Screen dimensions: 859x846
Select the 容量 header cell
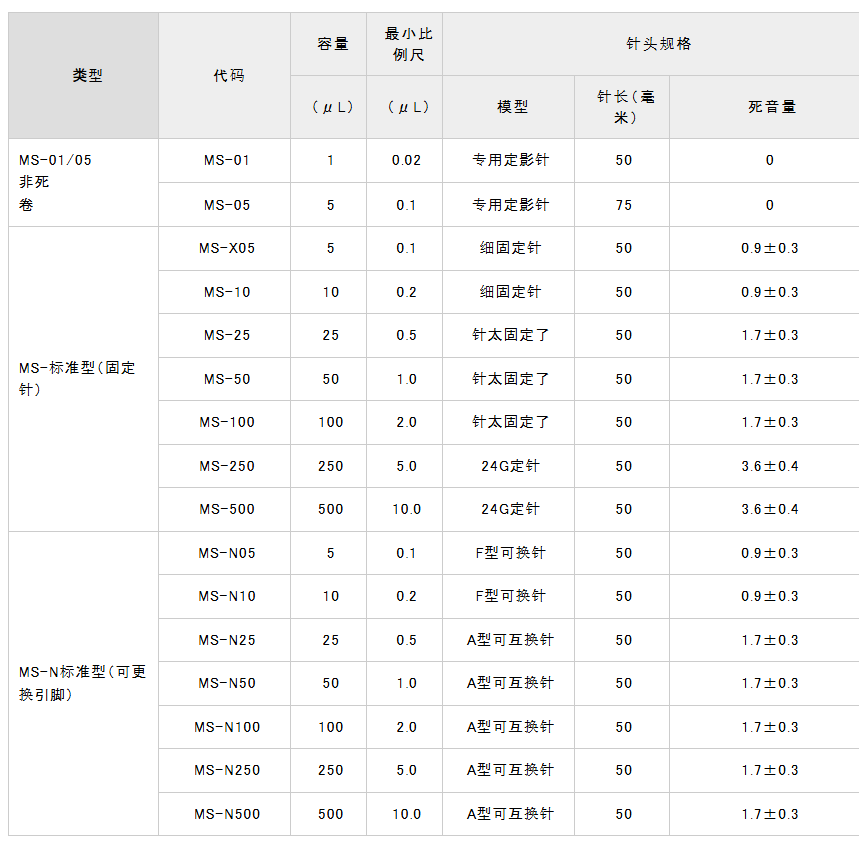point(329,45)
